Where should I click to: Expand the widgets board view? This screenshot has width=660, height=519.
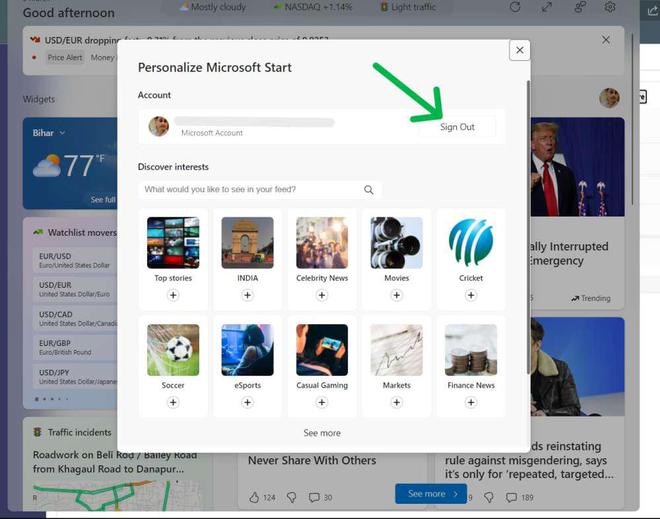(546, 7)
